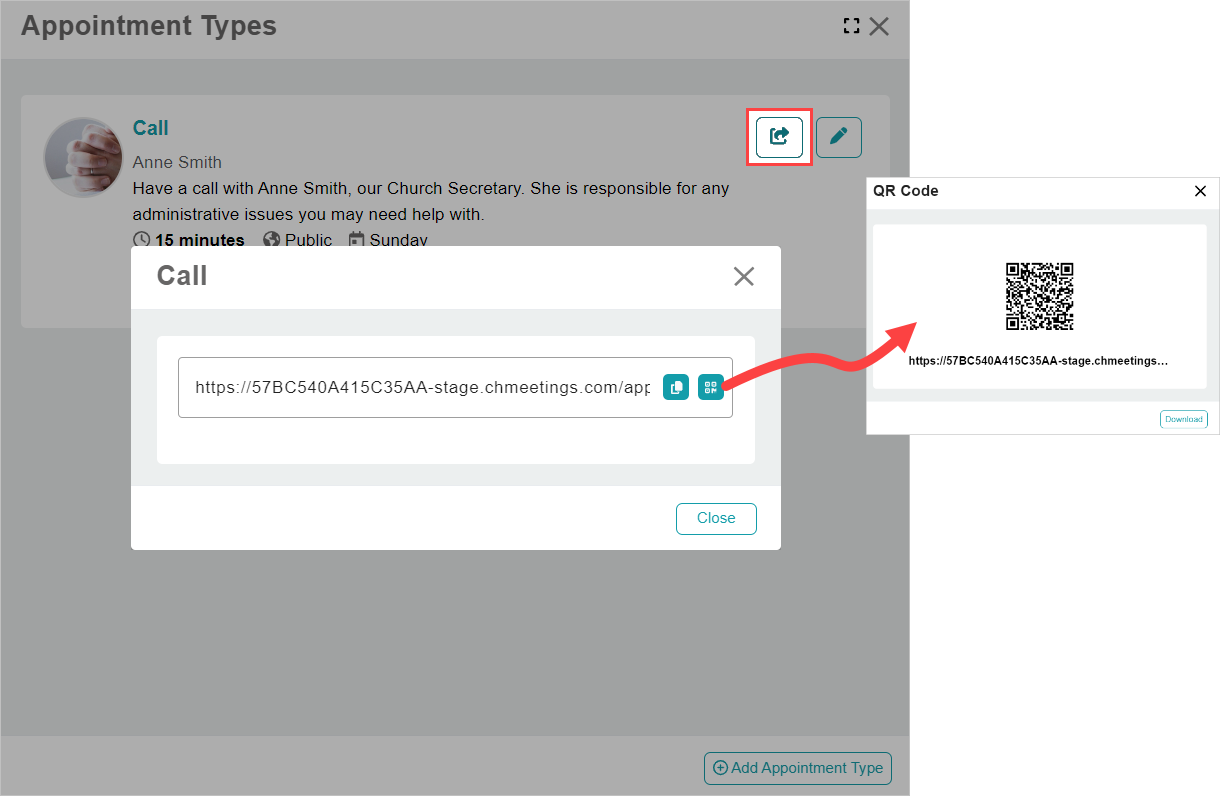Close the QR Code popup
Screen dimensions: 1220x796
point(1200,191)
